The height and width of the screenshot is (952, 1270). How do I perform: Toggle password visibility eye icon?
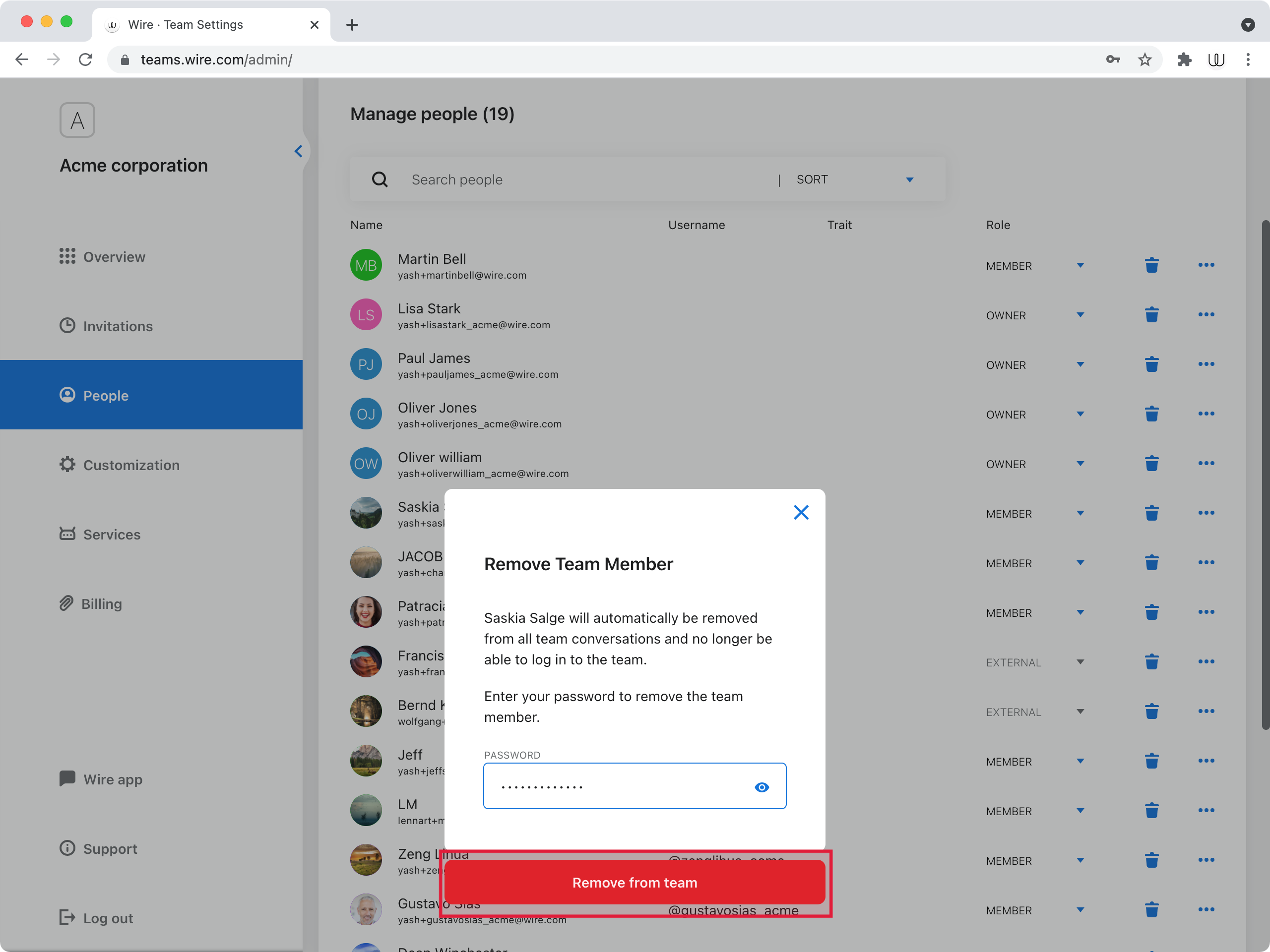tap(762, 787)
